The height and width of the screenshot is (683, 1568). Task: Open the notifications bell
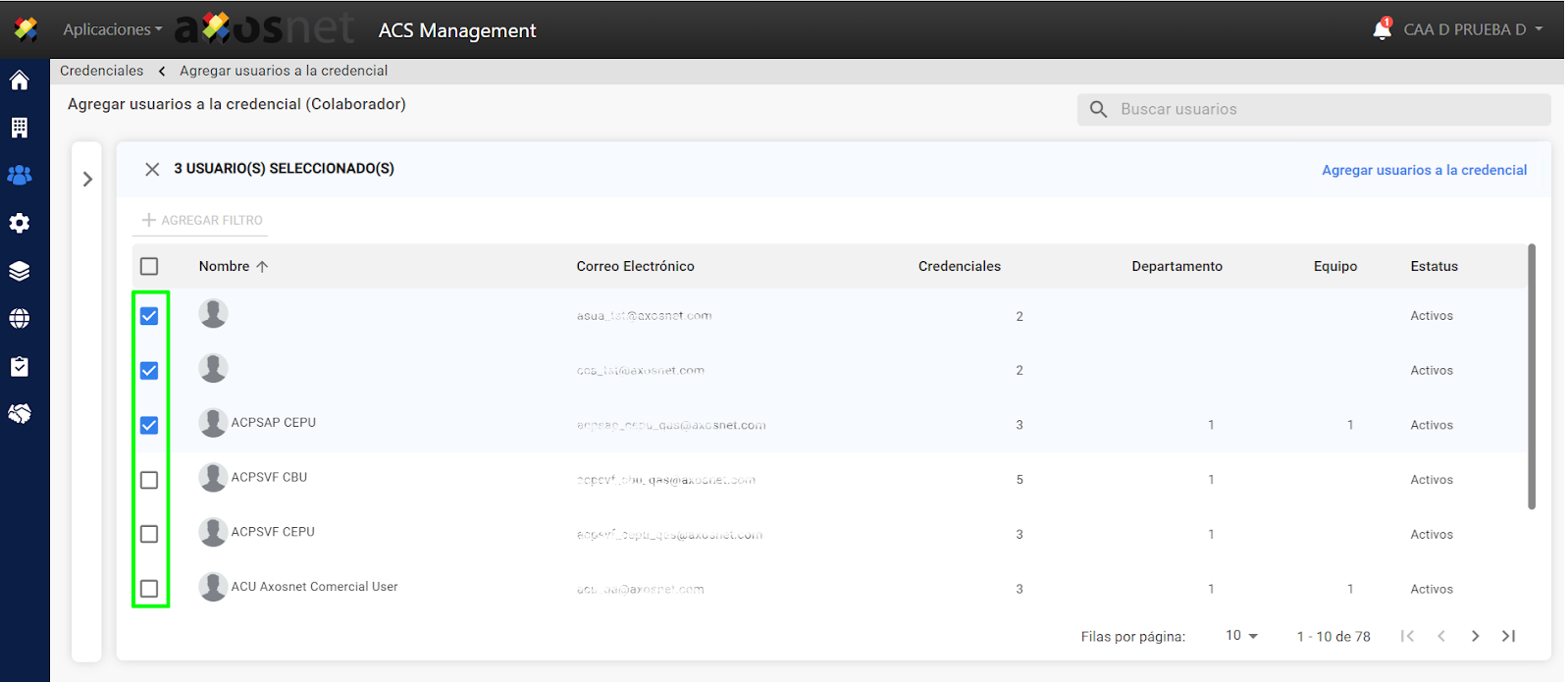click(x=1382, y=29)
